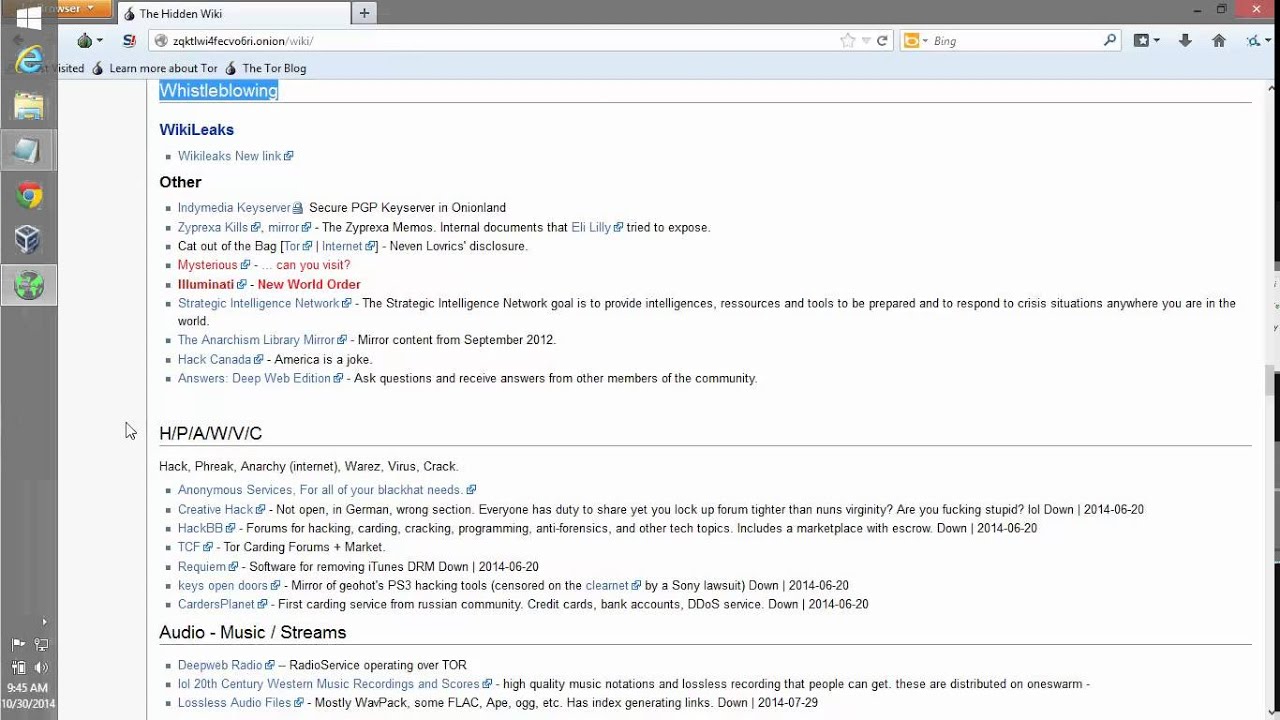Open the Wikileaks New link
This screenshot has width=1280, height=720.
[x=229, y=156]
